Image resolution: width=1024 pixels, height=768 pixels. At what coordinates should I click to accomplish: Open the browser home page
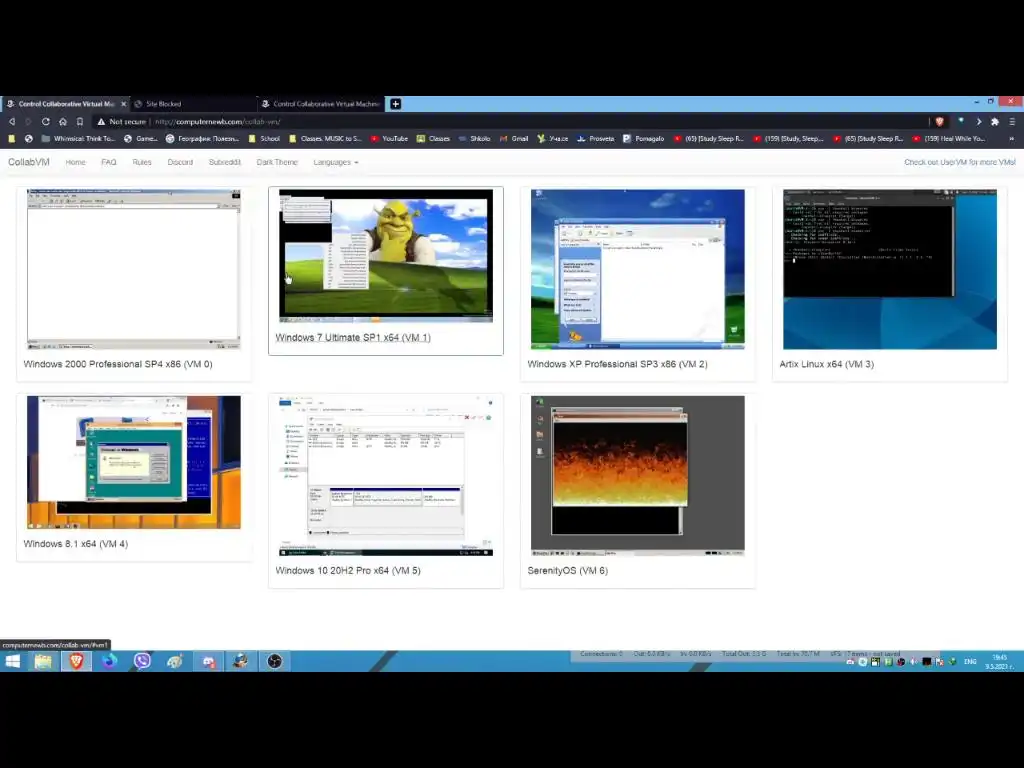click(x=63, y=121)
